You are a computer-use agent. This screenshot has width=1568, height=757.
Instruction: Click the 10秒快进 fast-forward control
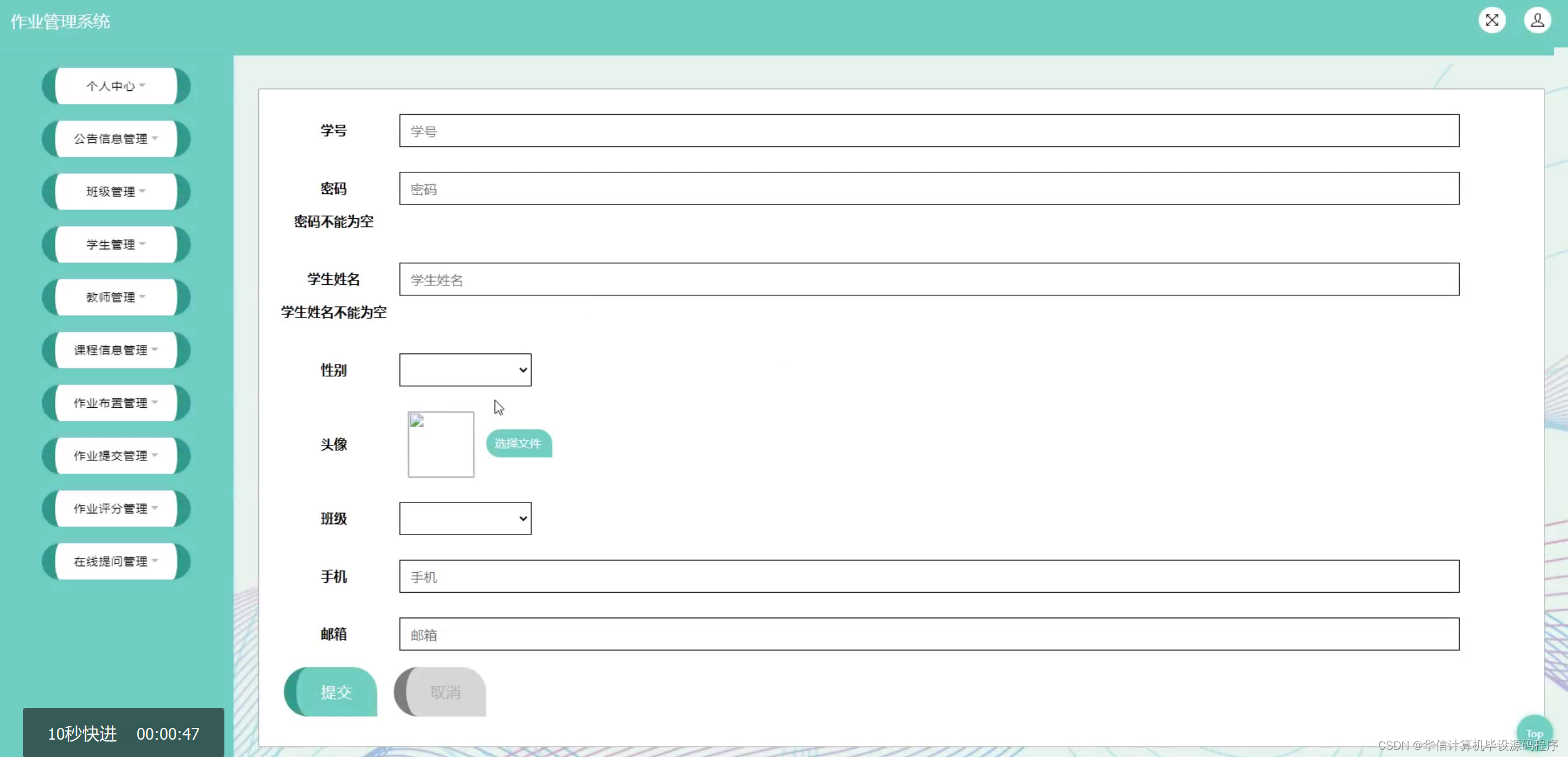[82, 734]
